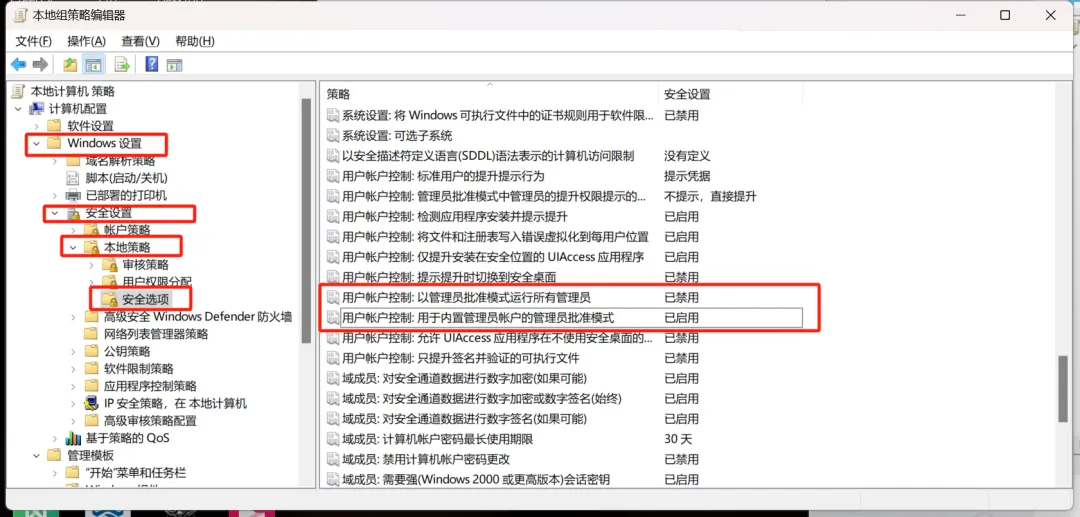The height and width of the screenshot is (517, 1080).
Task: Open the 帮助(H) menu
Action: tap(195, 41)
